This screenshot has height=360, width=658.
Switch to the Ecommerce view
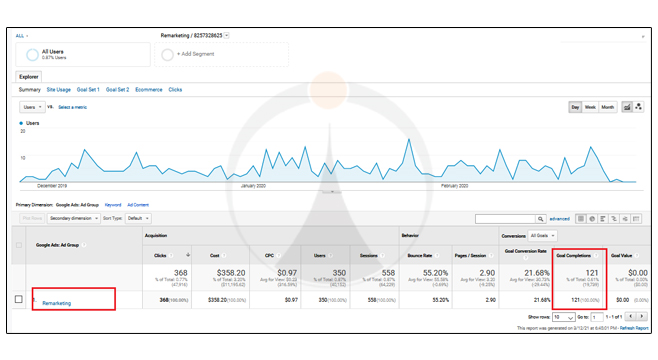coord(149,90)
